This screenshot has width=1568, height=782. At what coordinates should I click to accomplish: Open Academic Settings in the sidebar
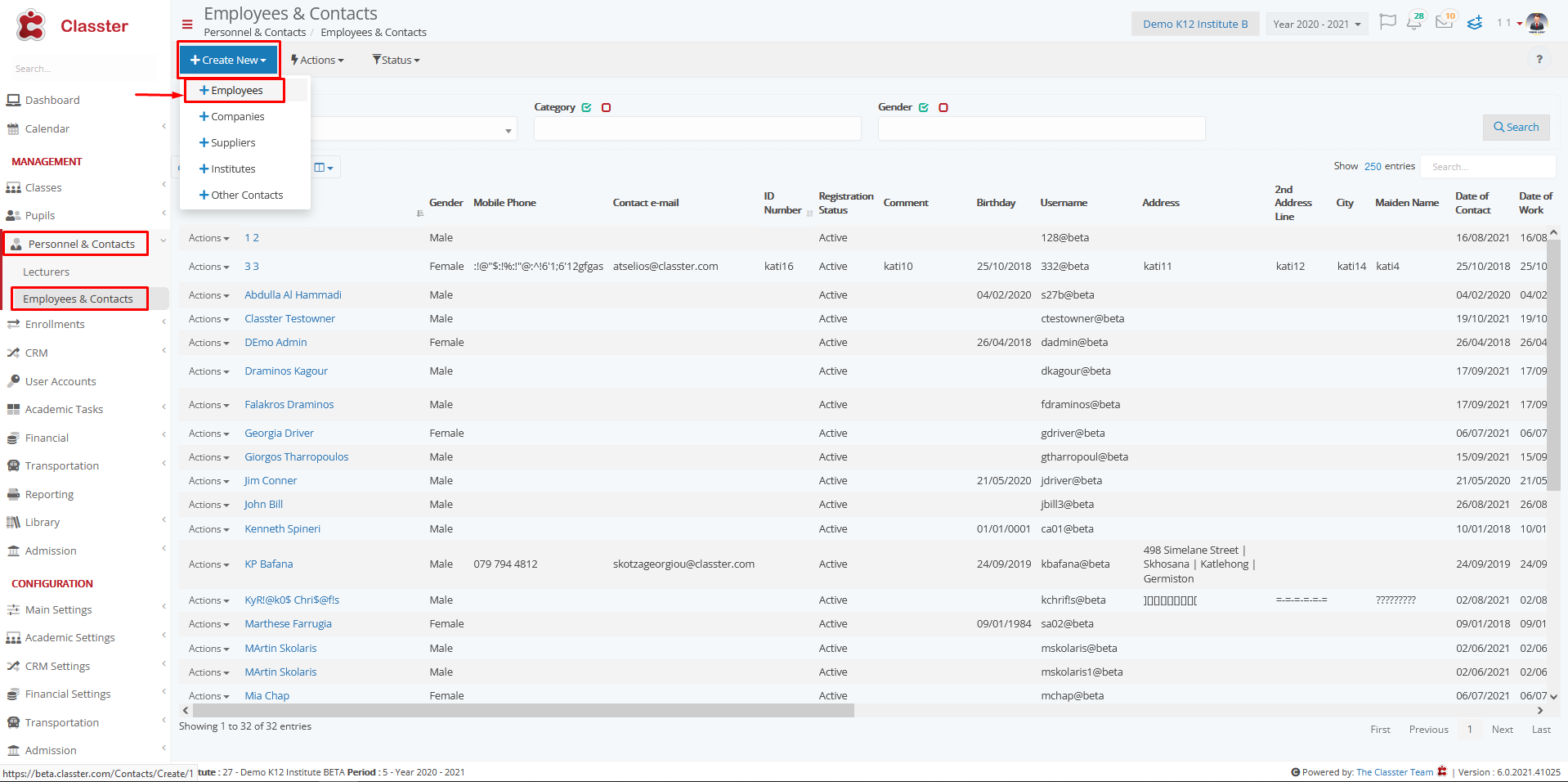click(x=69, y=637)
